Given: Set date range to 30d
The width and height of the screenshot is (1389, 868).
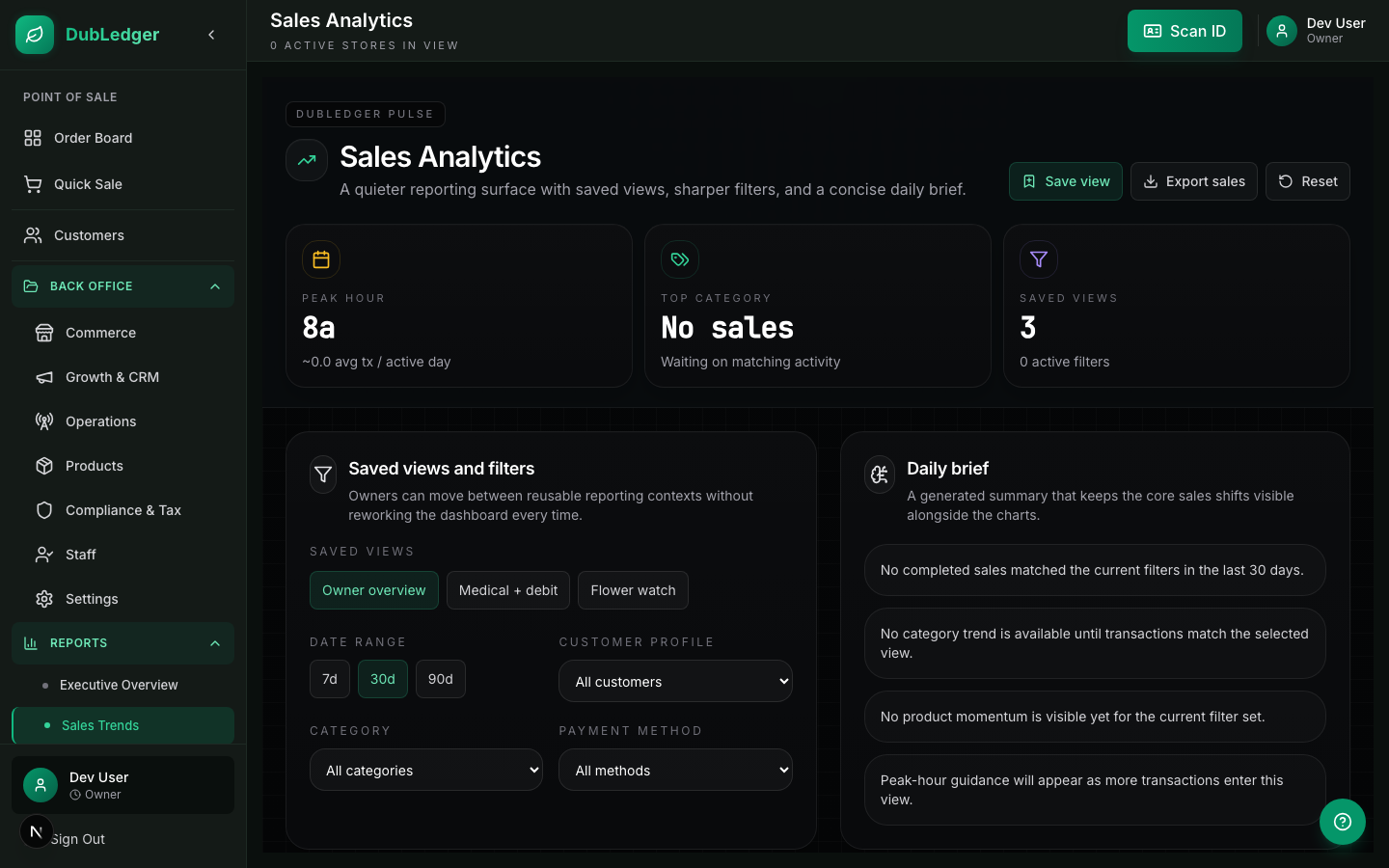Looking at the screenshot, I should 383,679.
